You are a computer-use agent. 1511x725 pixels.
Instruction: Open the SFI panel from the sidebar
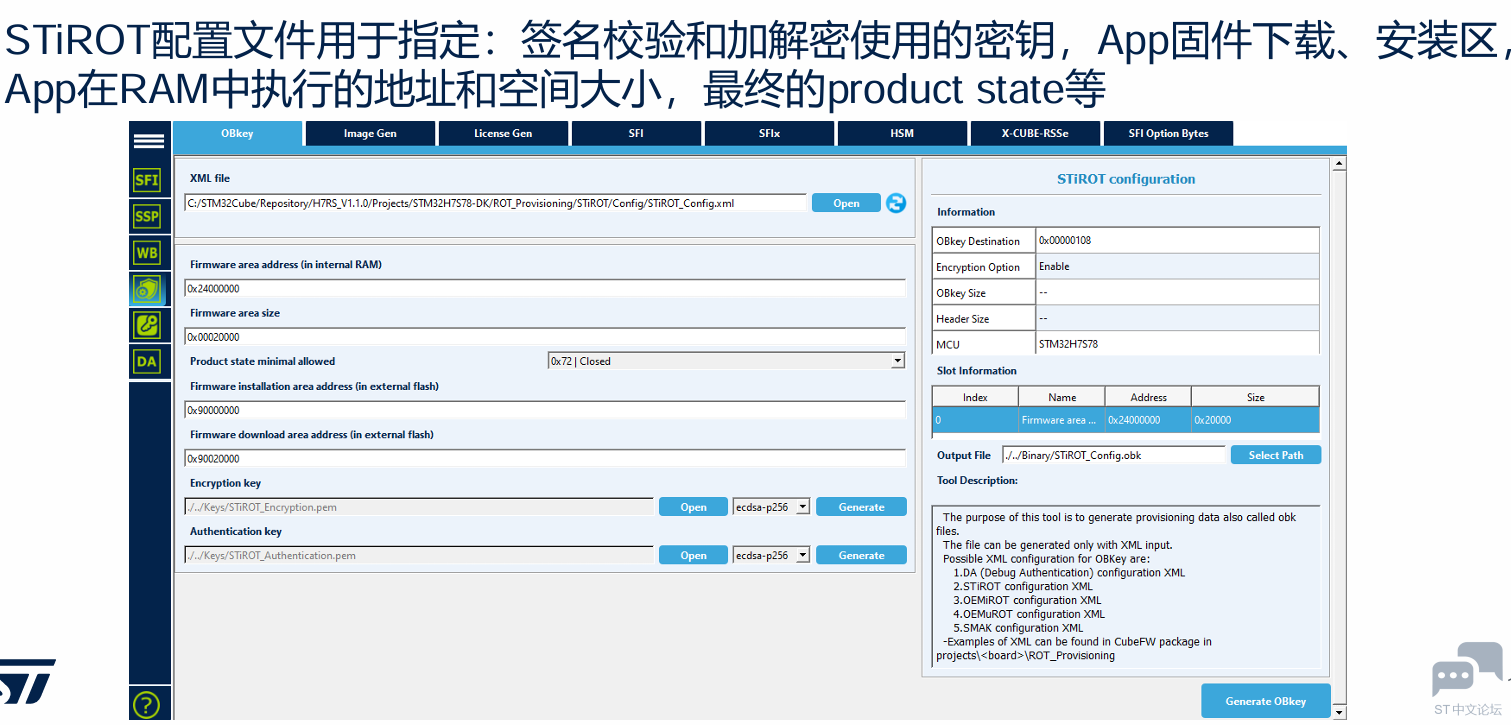(147, 180)
